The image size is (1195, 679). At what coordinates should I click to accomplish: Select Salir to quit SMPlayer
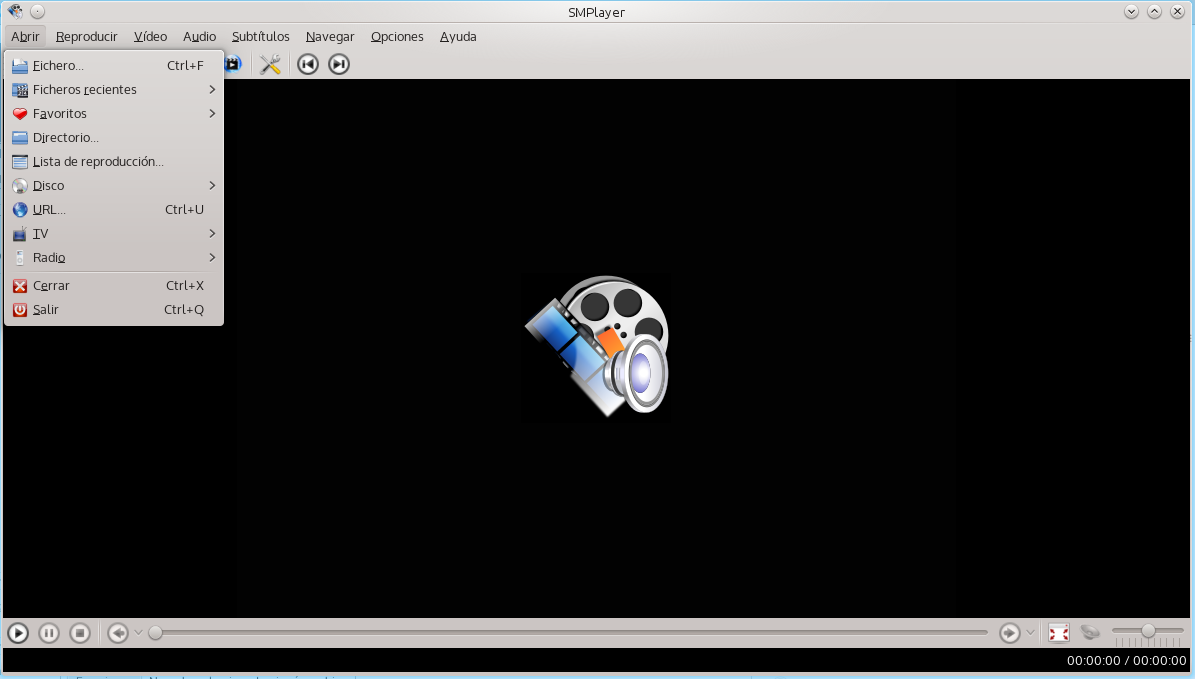114,310
